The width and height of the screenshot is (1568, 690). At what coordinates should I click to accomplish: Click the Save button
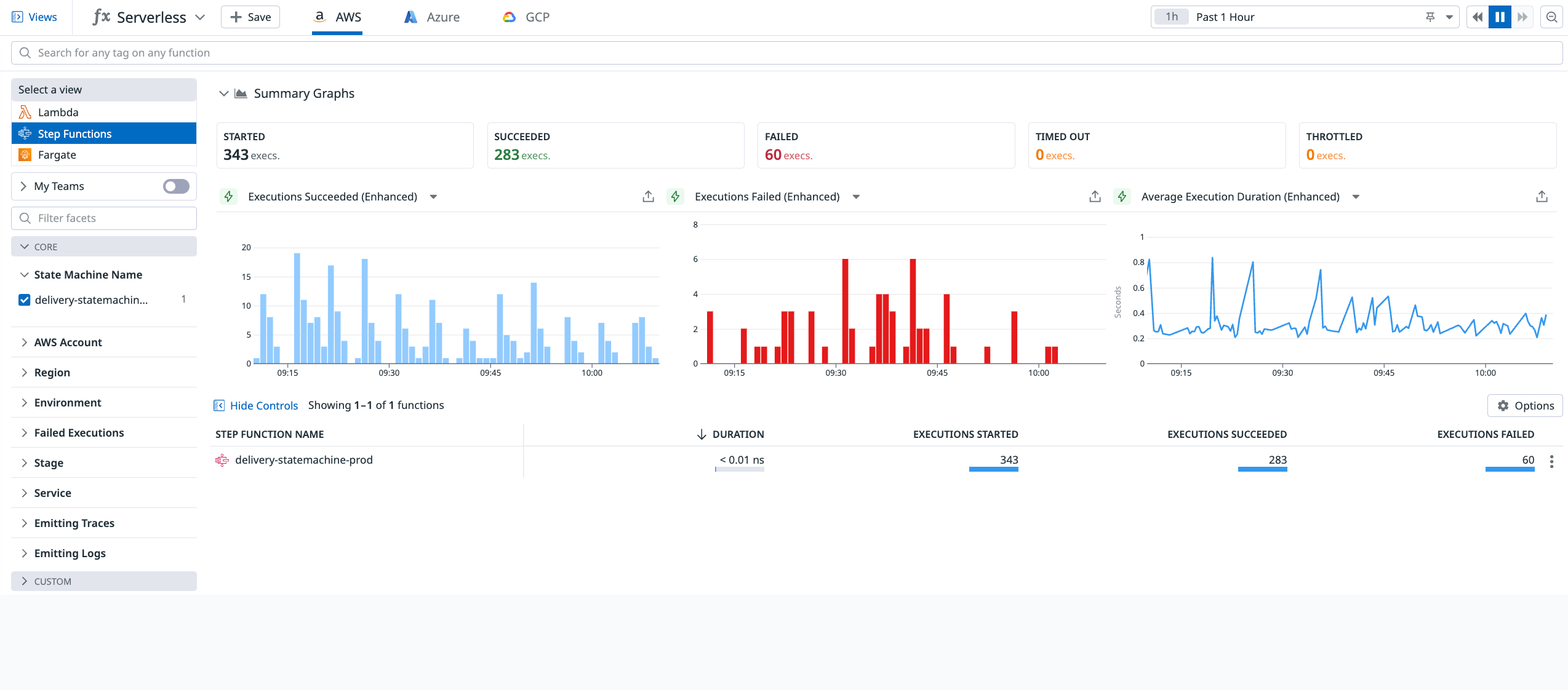pos(250,17)
